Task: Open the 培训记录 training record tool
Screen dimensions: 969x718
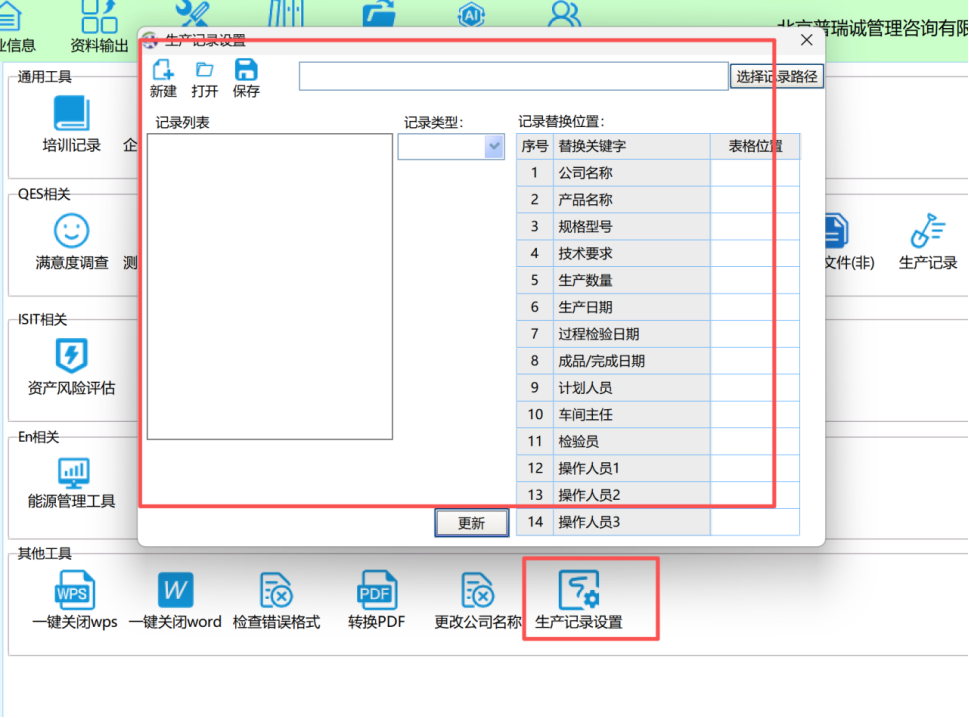Action: (x=71, y=115)
